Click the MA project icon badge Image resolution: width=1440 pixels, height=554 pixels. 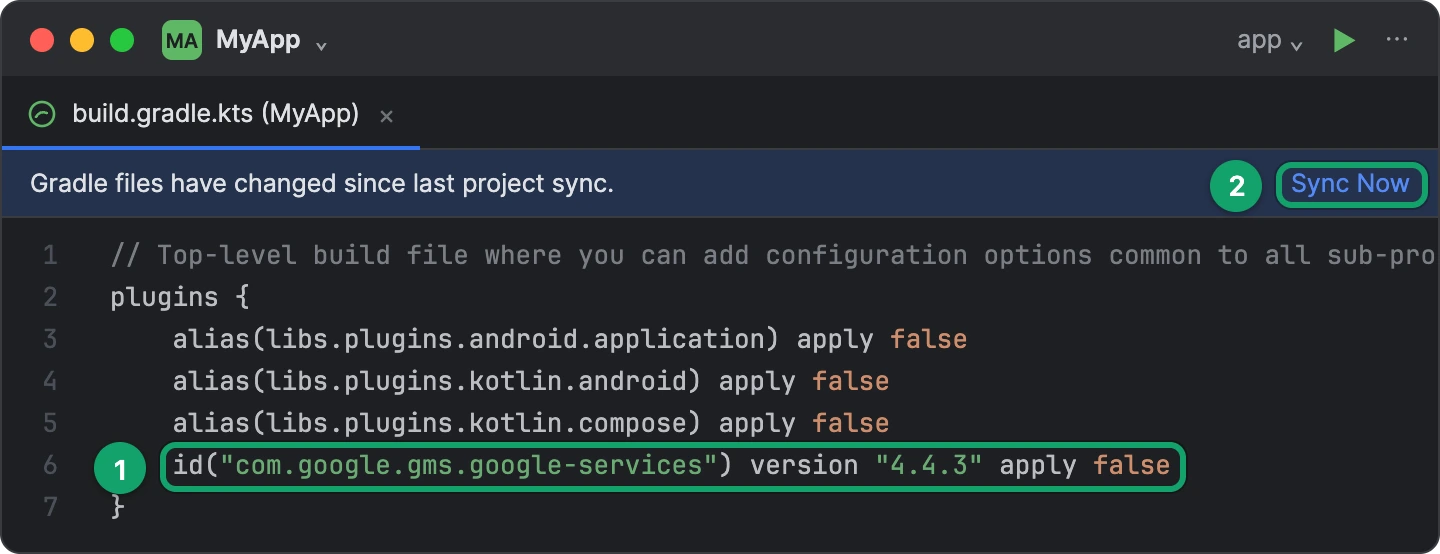[x=181, y=41]
